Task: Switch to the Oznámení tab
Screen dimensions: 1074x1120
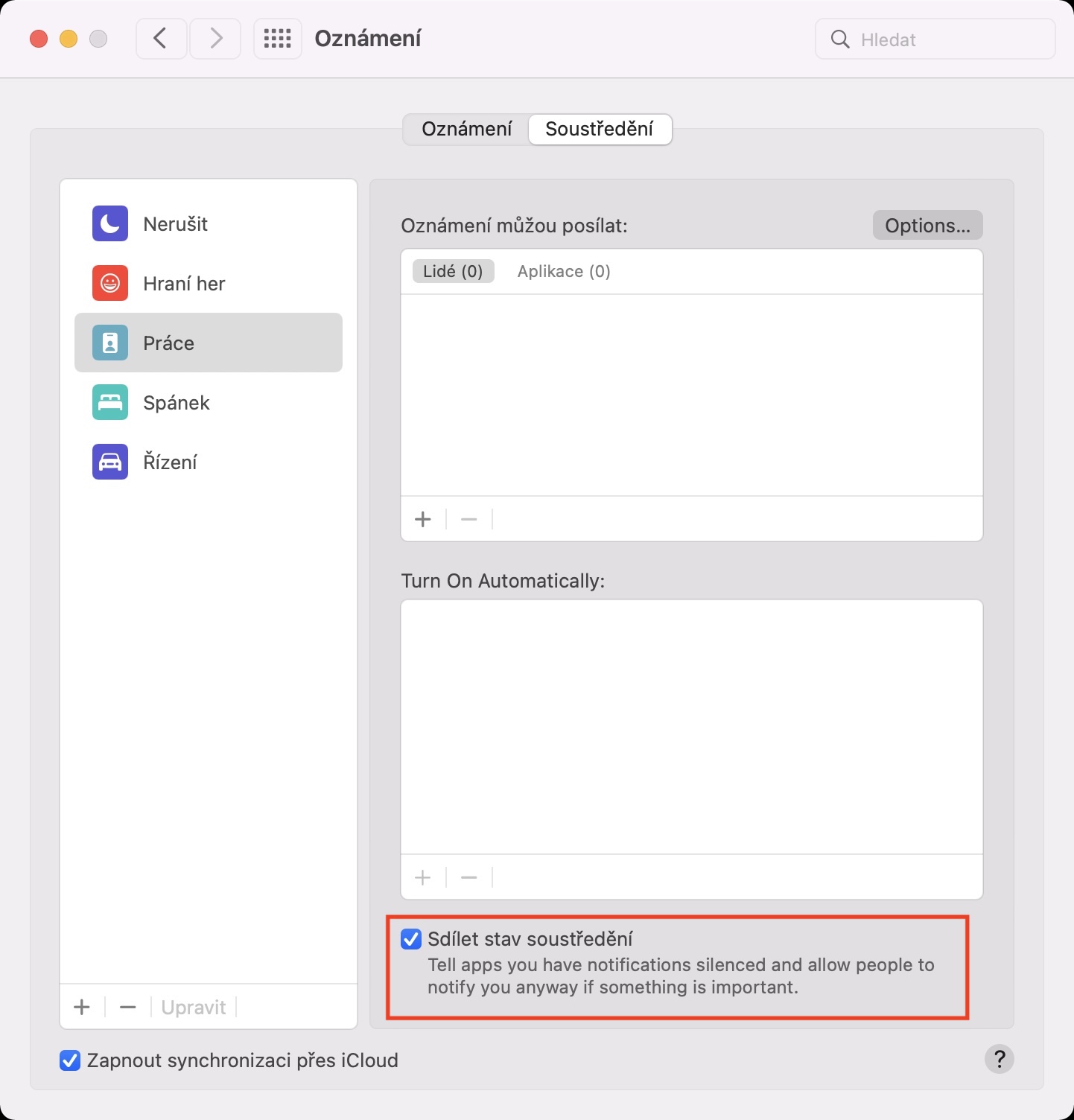Action: (x=467, y=129)
